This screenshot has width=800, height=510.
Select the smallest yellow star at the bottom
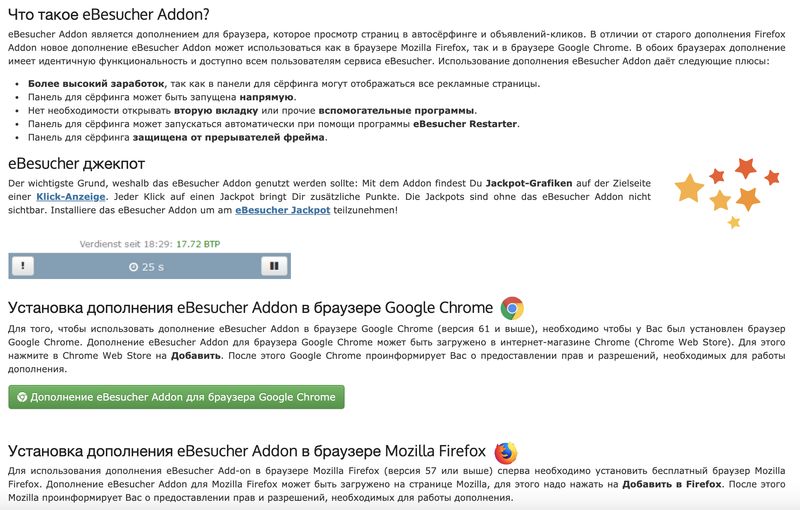[x=734, y=222]
